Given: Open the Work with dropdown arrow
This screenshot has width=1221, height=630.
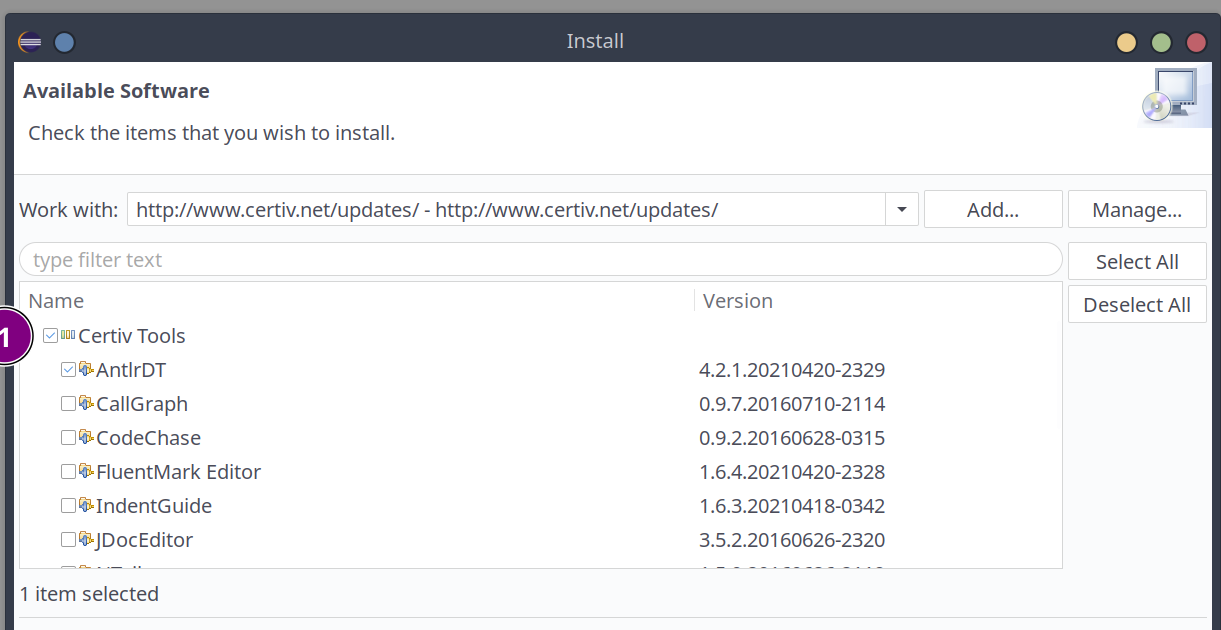Looking at the screenshot, I should point(901,210).
